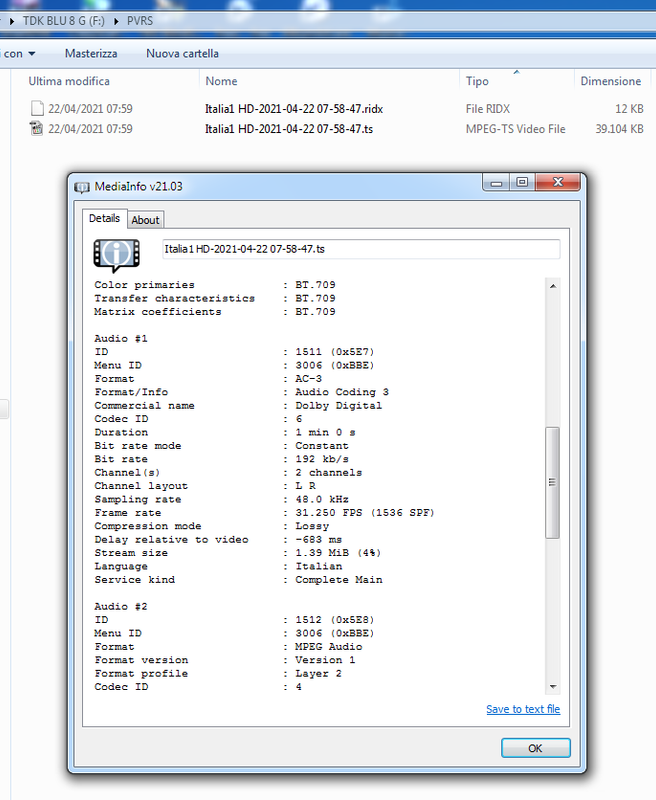This screenshot has height=800, width=656.
Task: Click the file name field in MediaInfo
Action: 361,249
